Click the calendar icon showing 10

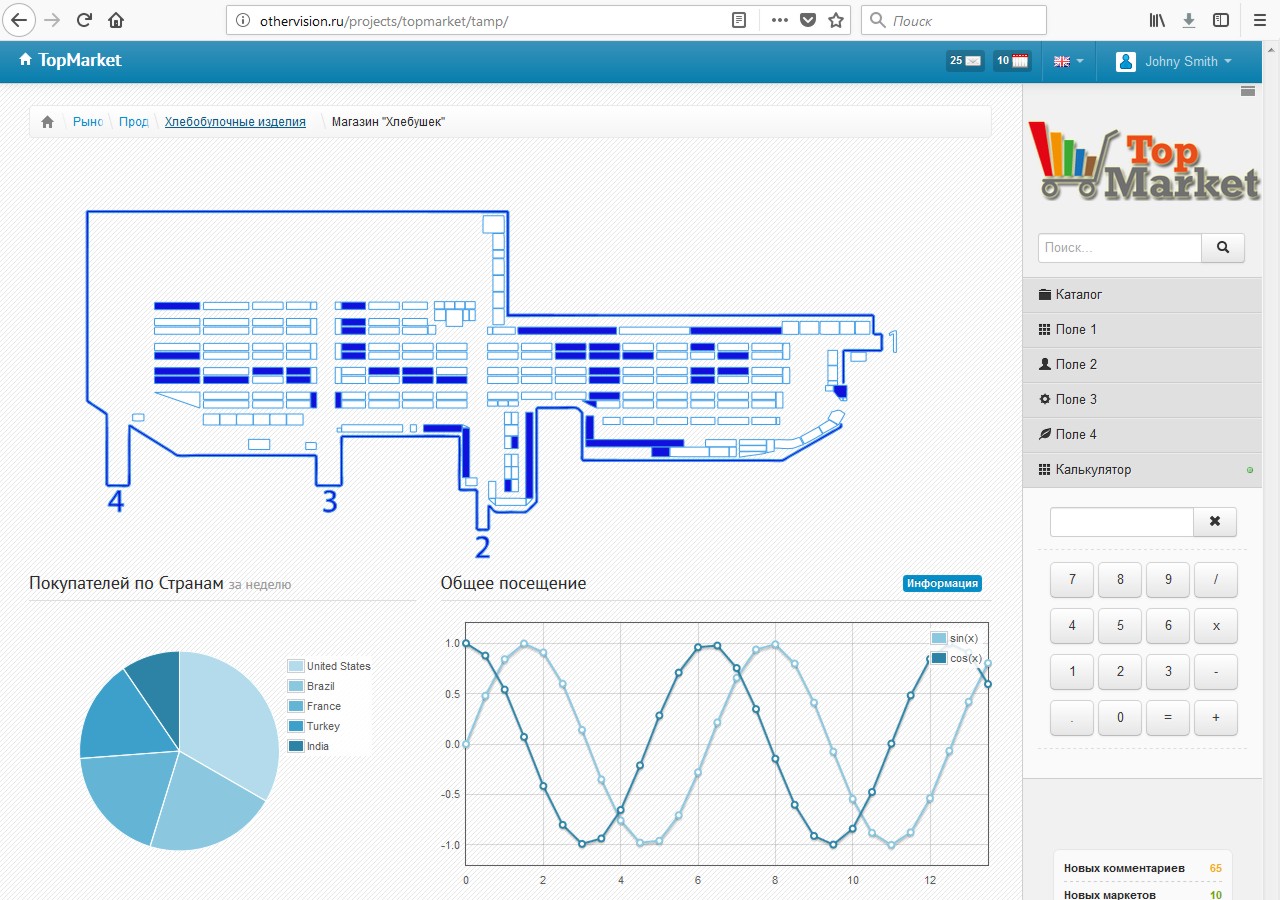pos(1012,61)
